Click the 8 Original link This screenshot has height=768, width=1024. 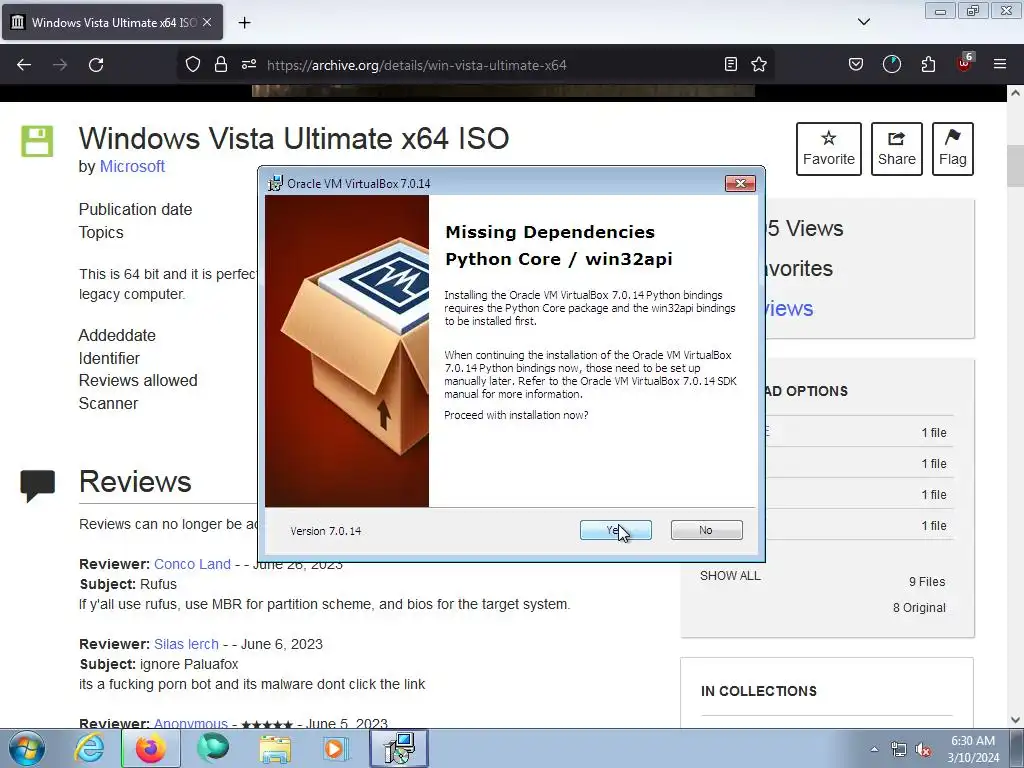(919, 608)
